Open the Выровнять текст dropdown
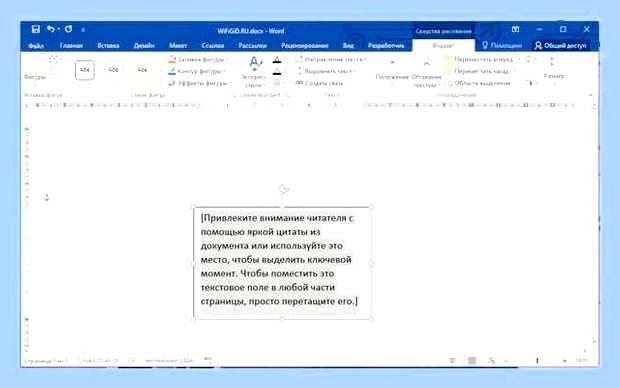Image resolution: width=620 pixels, height=388 pixels. 326,72
